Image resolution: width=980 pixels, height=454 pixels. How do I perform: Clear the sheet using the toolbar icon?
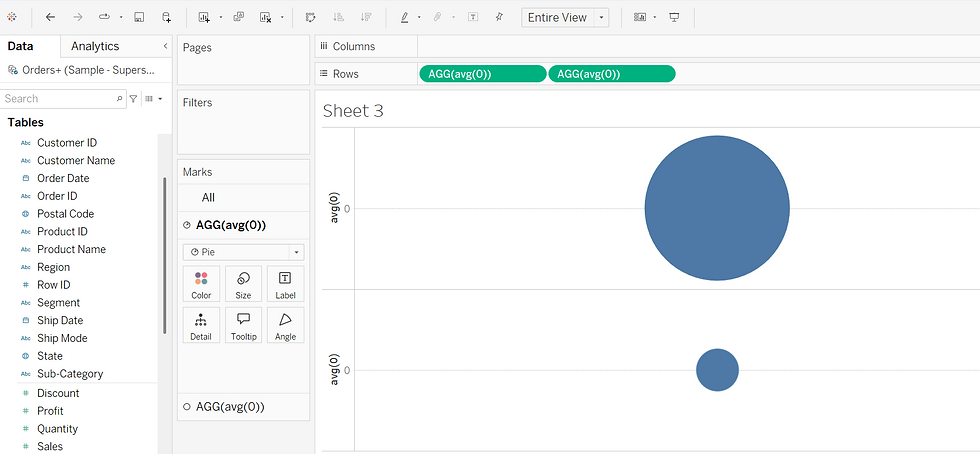(x=266, y=18)
